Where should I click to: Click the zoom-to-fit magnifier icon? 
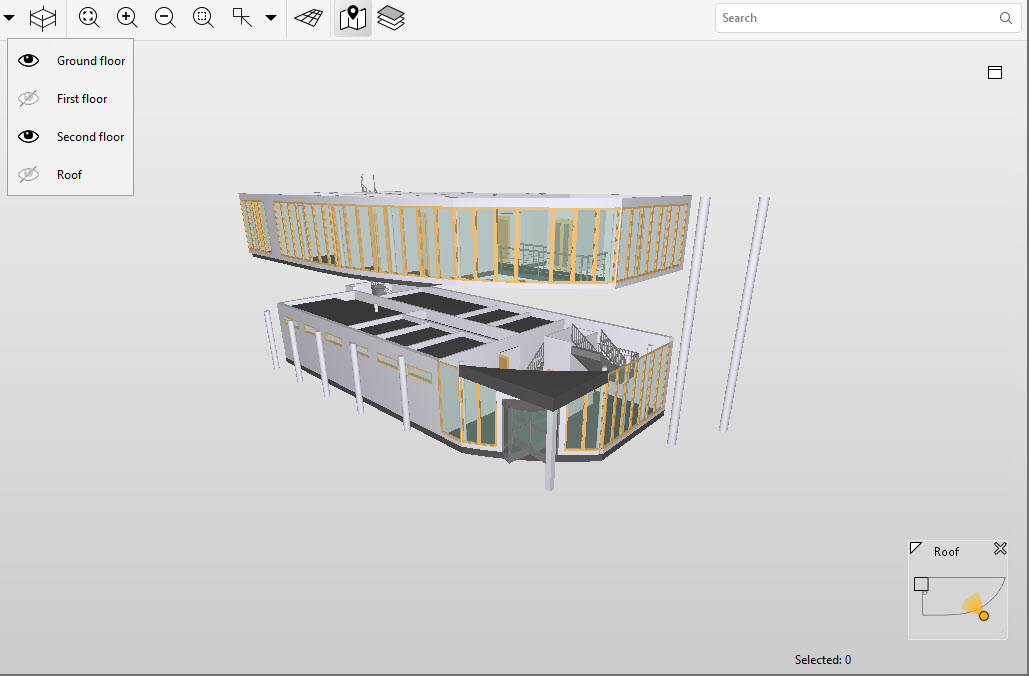pyautogui.click(x=89, y=17)
